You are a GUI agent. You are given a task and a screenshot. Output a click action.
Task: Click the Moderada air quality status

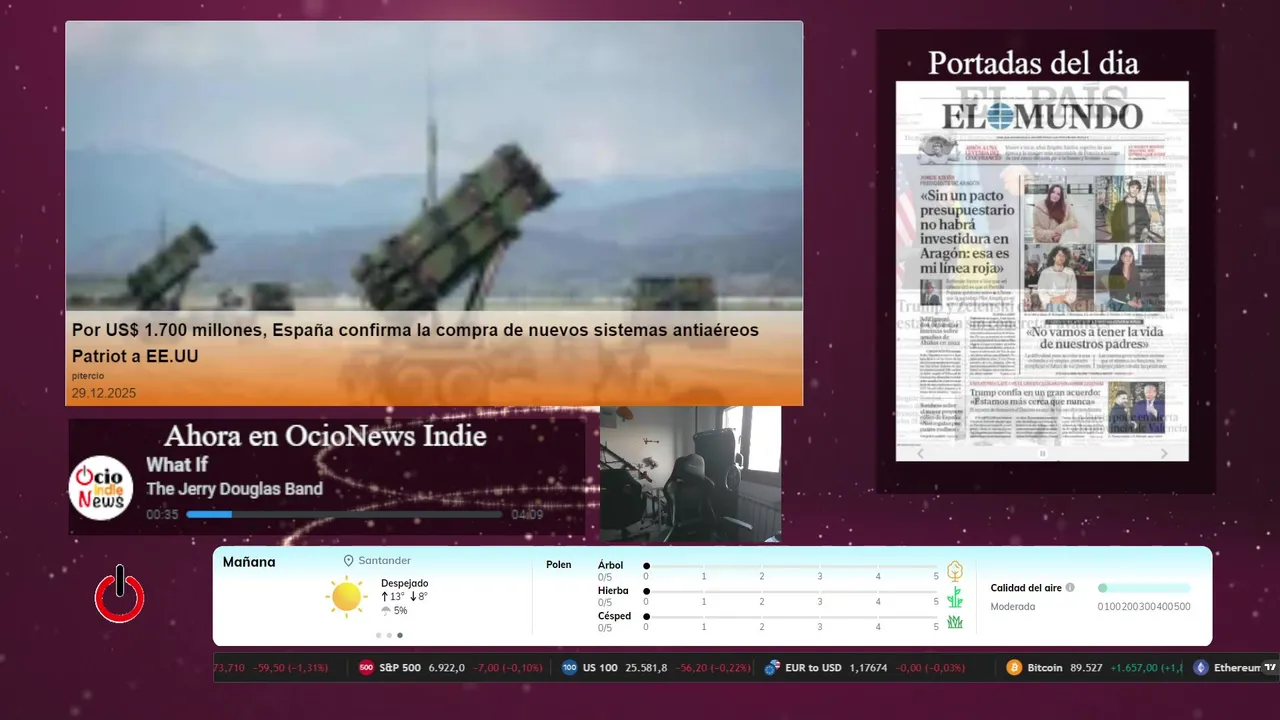(x=1013, y=607)
